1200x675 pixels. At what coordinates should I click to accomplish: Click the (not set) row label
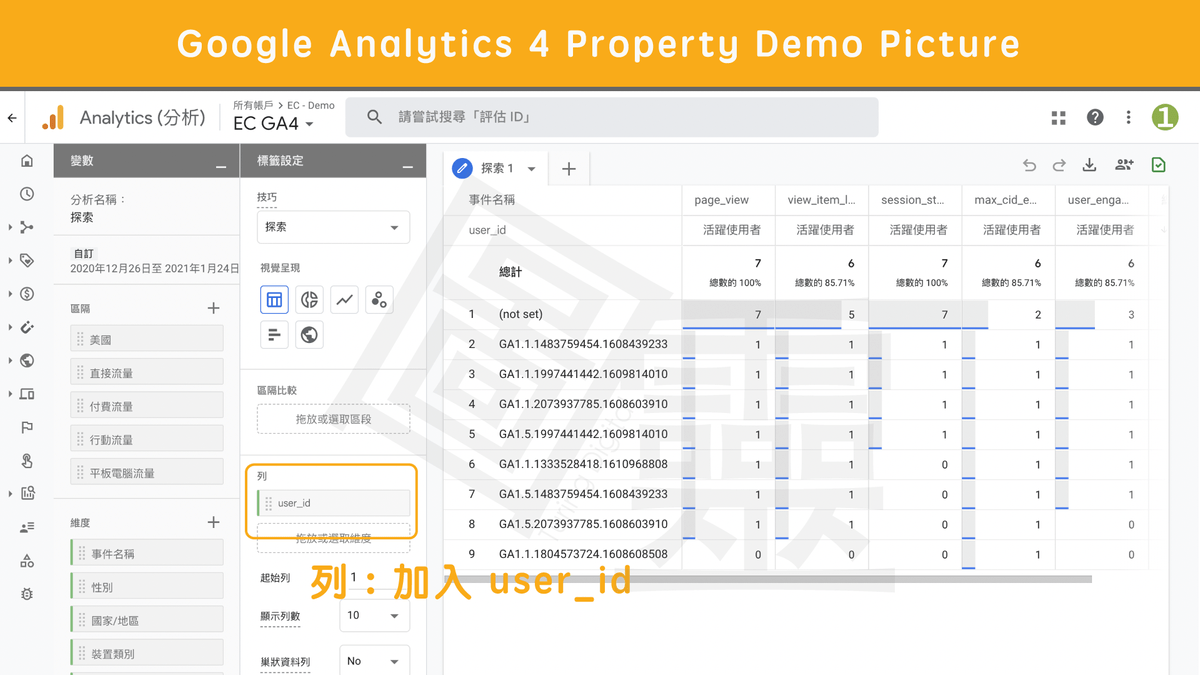pyautogui.click(x=521, y=314)
